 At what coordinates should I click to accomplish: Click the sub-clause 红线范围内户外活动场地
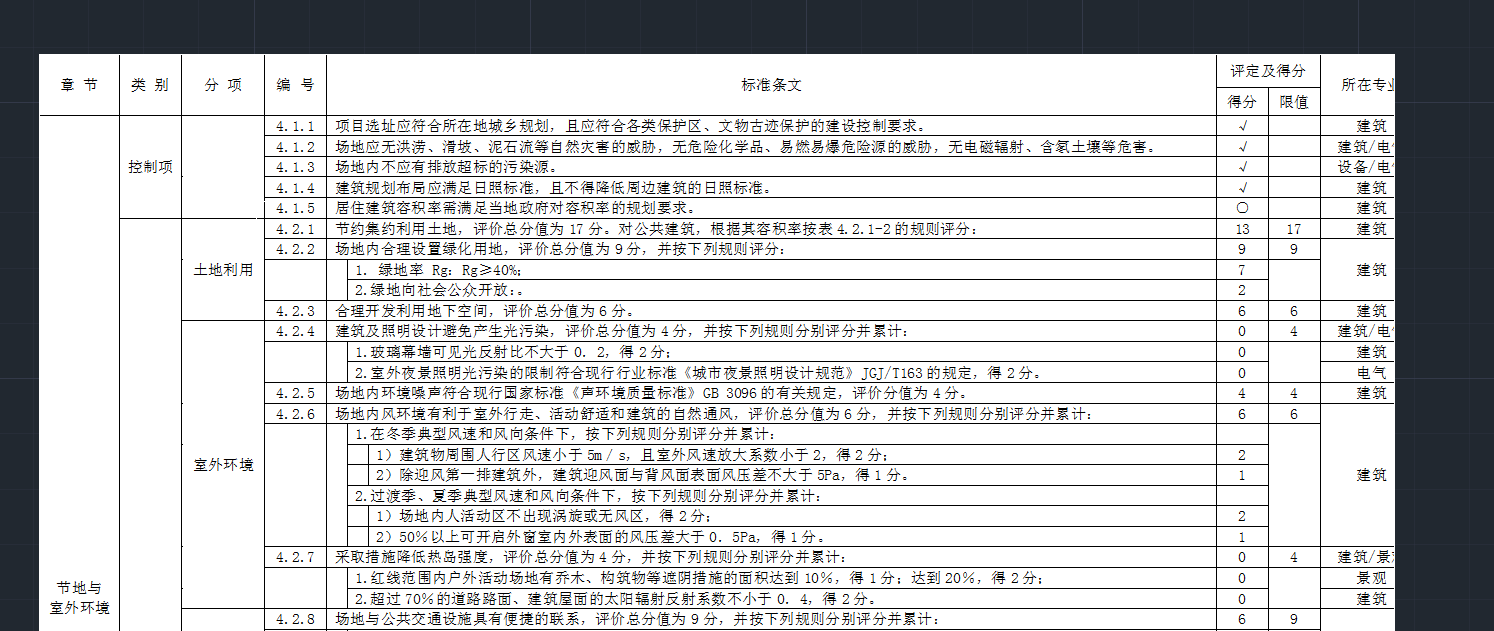(x=700, y=578)
